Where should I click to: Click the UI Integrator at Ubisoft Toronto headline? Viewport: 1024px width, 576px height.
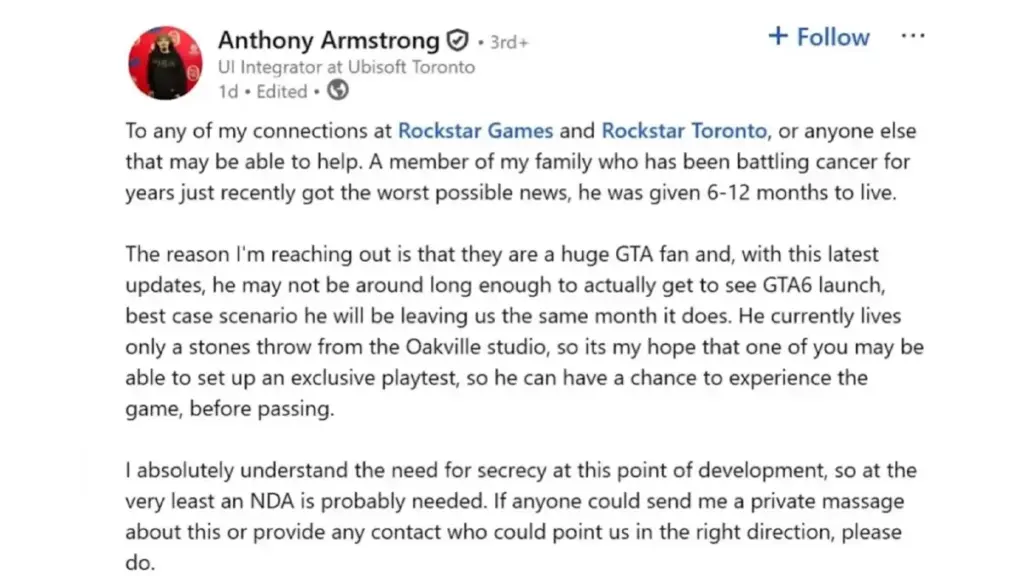pyautogui.click(x=346, y=67)
